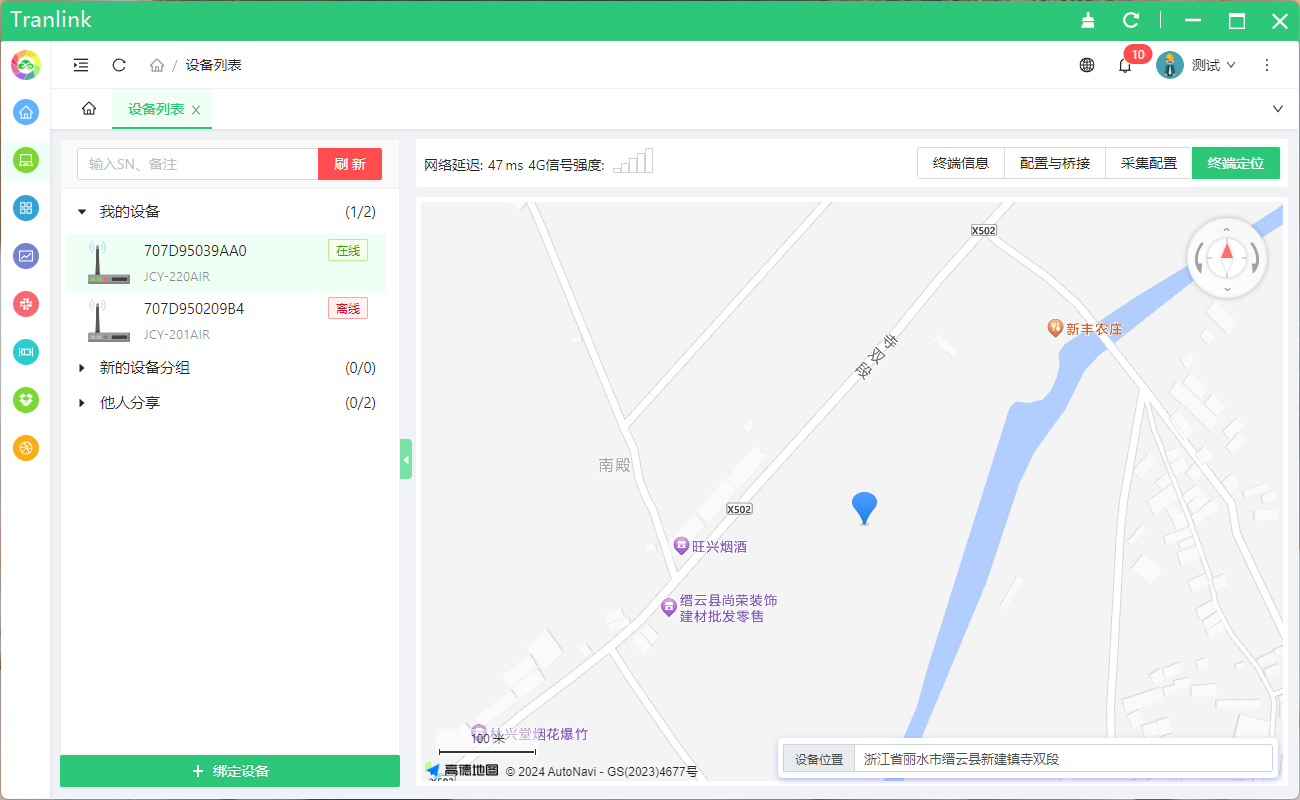
Task: Select the 终端定位 tab
Action: tap(1236, 163)
